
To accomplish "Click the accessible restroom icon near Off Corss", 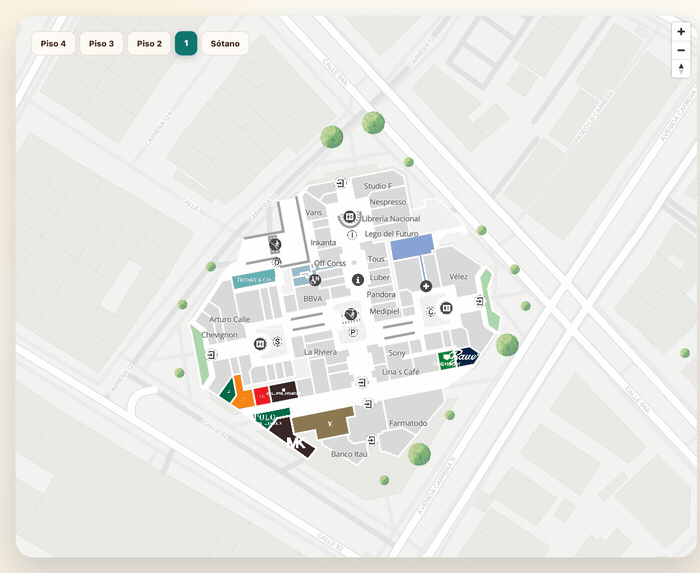I will (315, 280).
